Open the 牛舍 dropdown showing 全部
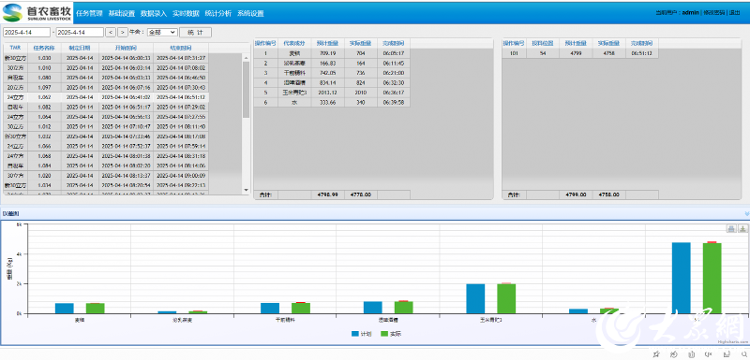The image size is (750, 360). click(x=162, y=32)
